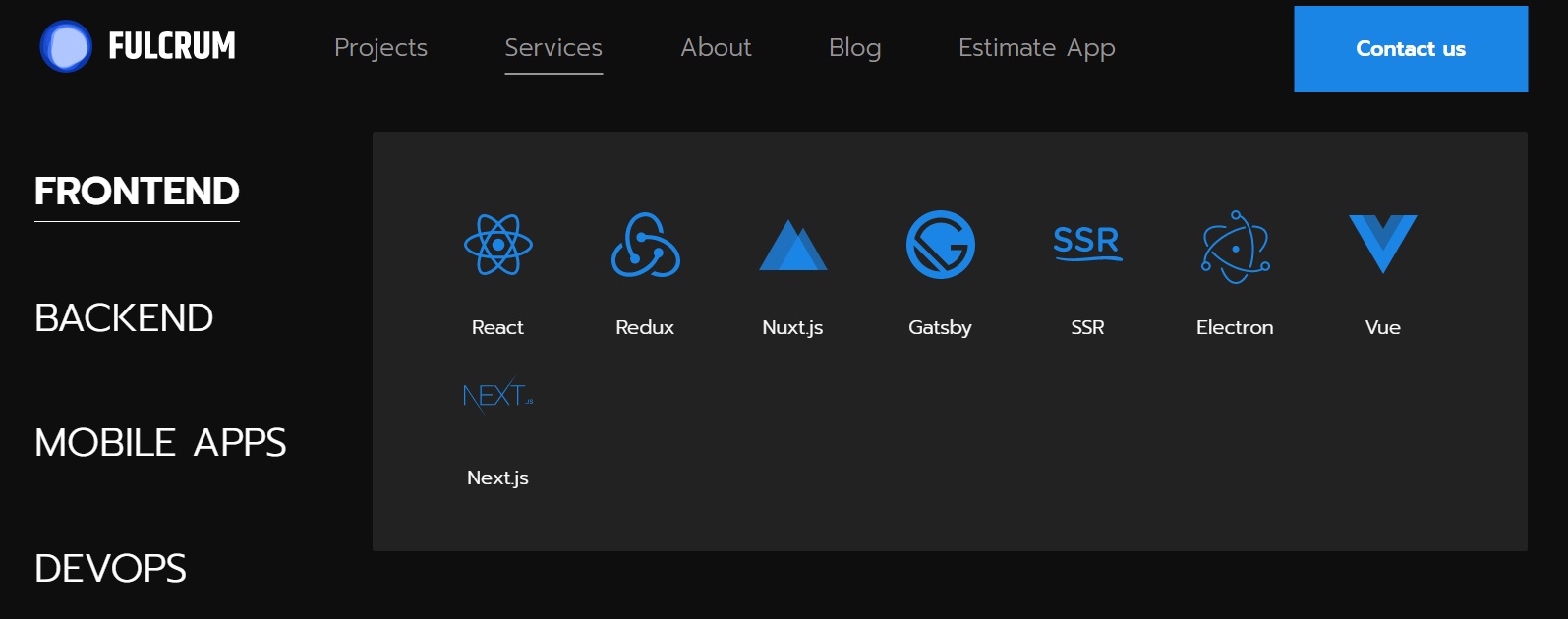Choose the Electron orbit icon

click(1236, 246)
